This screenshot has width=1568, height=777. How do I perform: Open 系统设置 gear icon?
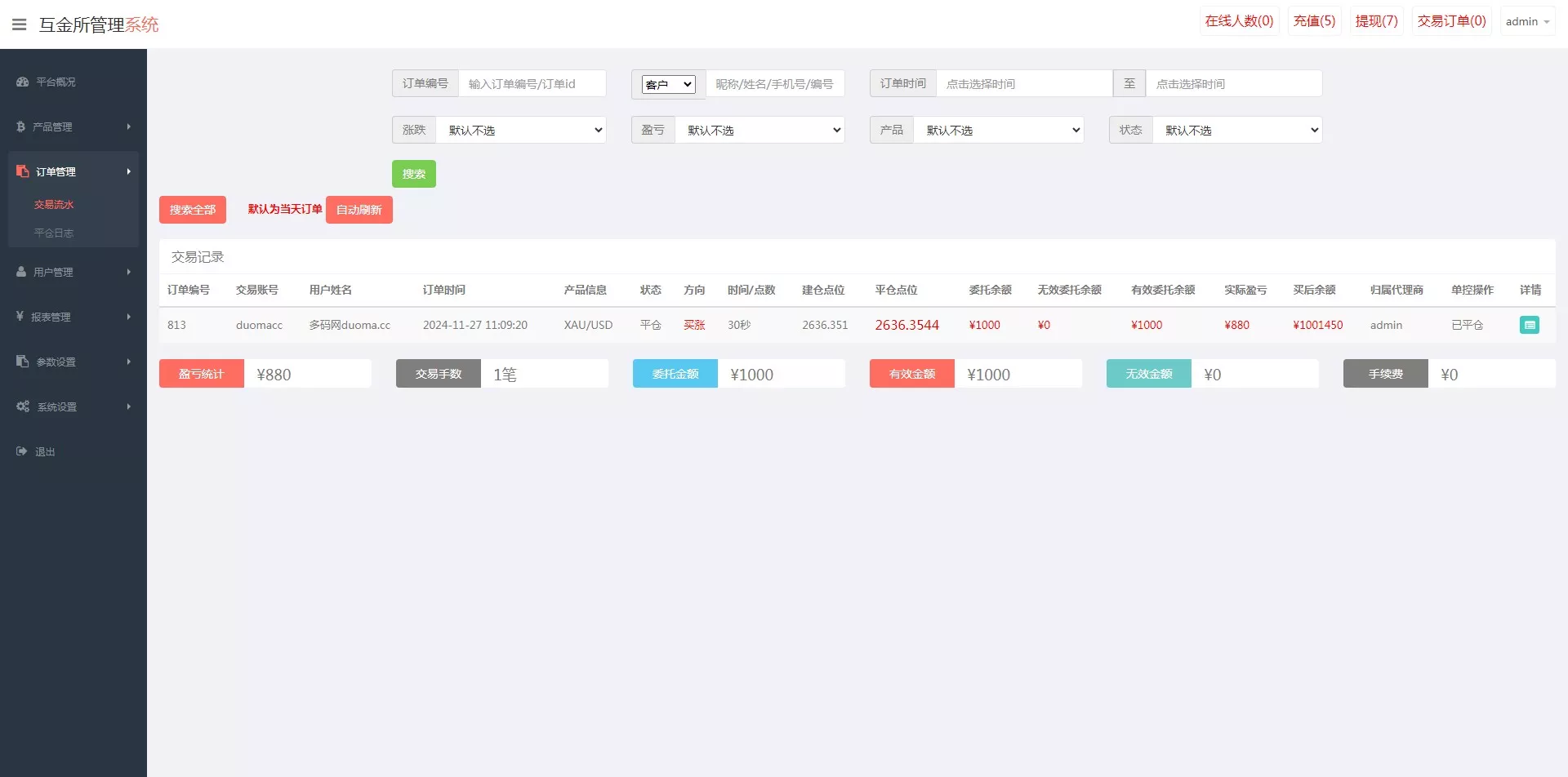(21, 406)
